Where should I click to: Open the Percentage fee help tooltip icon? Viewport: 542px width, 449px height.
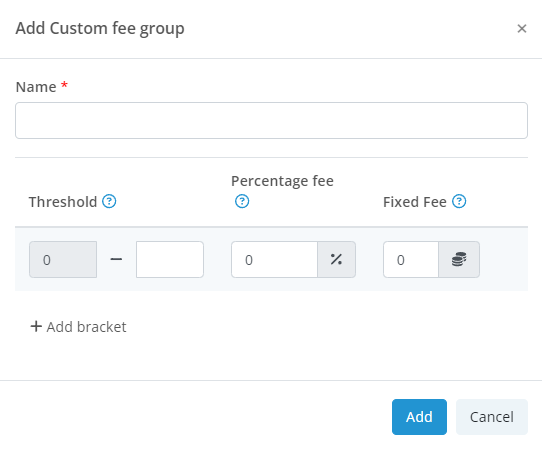(242, 201)
